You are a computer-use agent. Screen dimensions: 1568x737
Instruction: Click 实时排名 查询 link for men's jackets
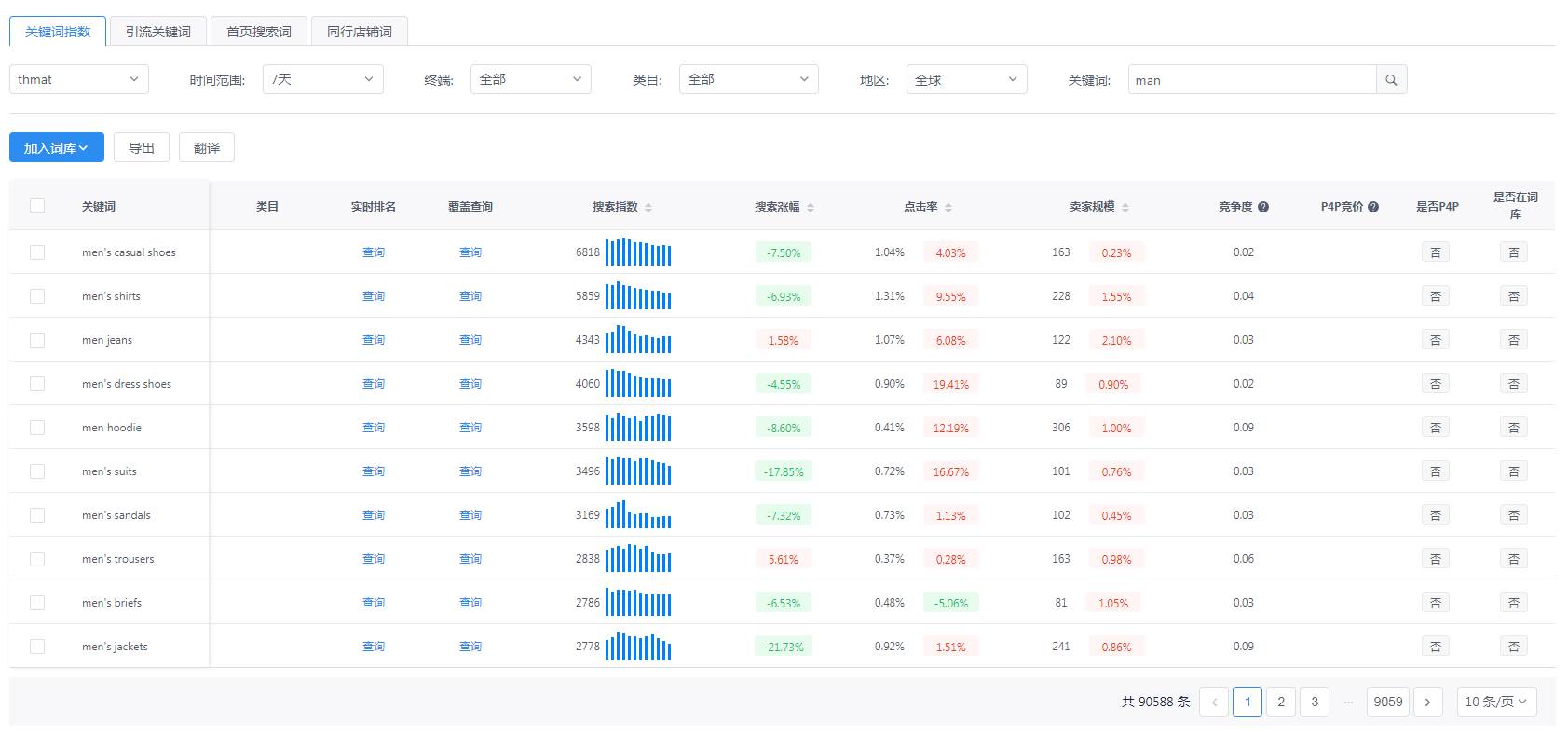[374, 647]
